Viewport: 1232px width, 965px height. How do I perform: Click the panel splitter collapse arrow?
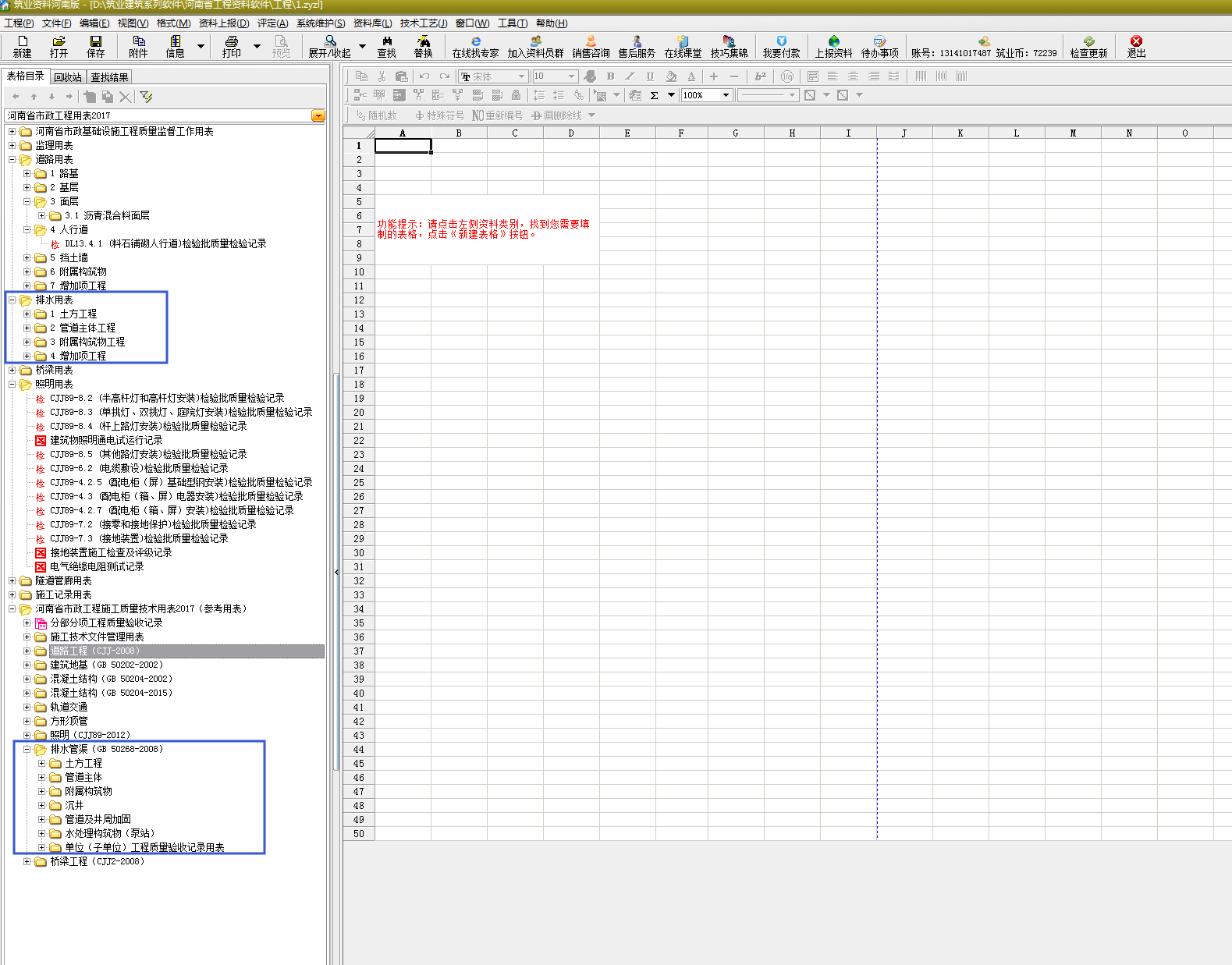tap(336, 573)
